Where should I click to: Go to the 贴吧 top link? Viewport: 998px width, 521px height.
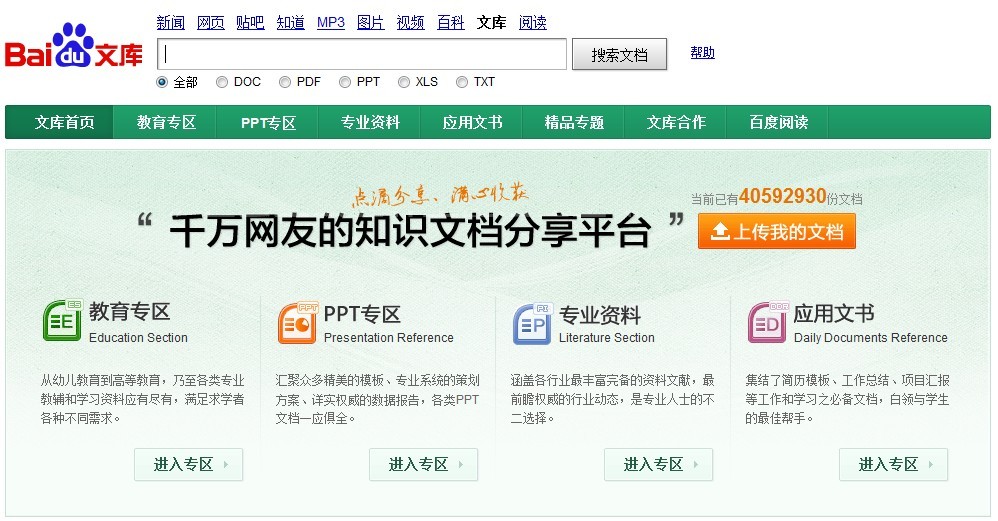click(x=250, y=23)
